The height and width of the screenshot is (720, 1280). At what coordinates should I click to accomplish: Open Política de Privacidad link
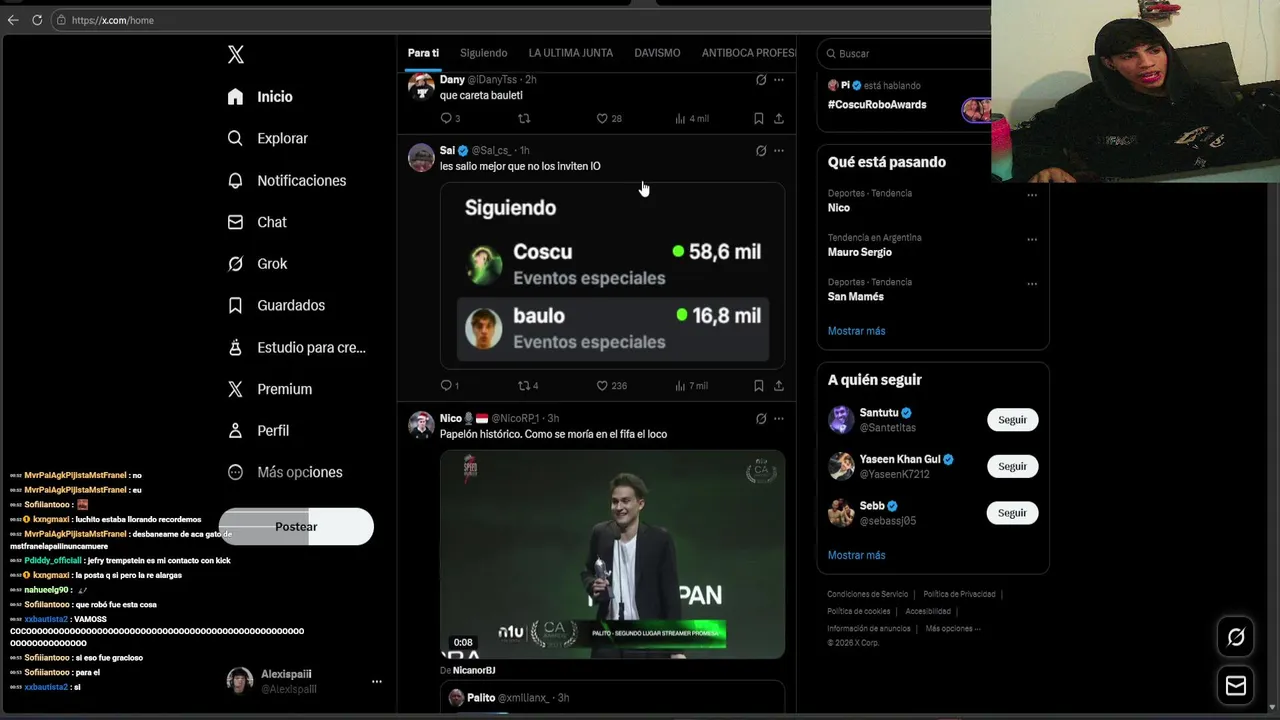(x=959, y=594)
